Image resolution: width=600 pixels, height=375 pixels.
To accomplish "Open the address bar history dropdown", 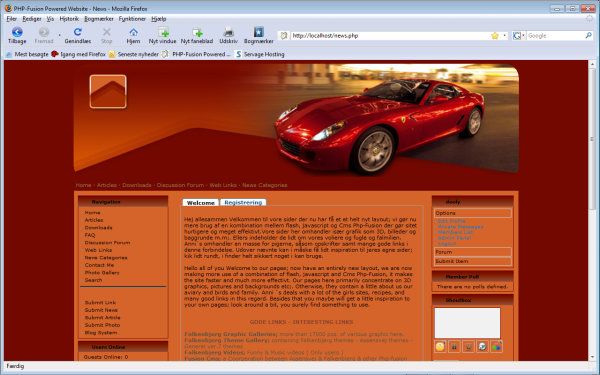I will click(505, 36).
